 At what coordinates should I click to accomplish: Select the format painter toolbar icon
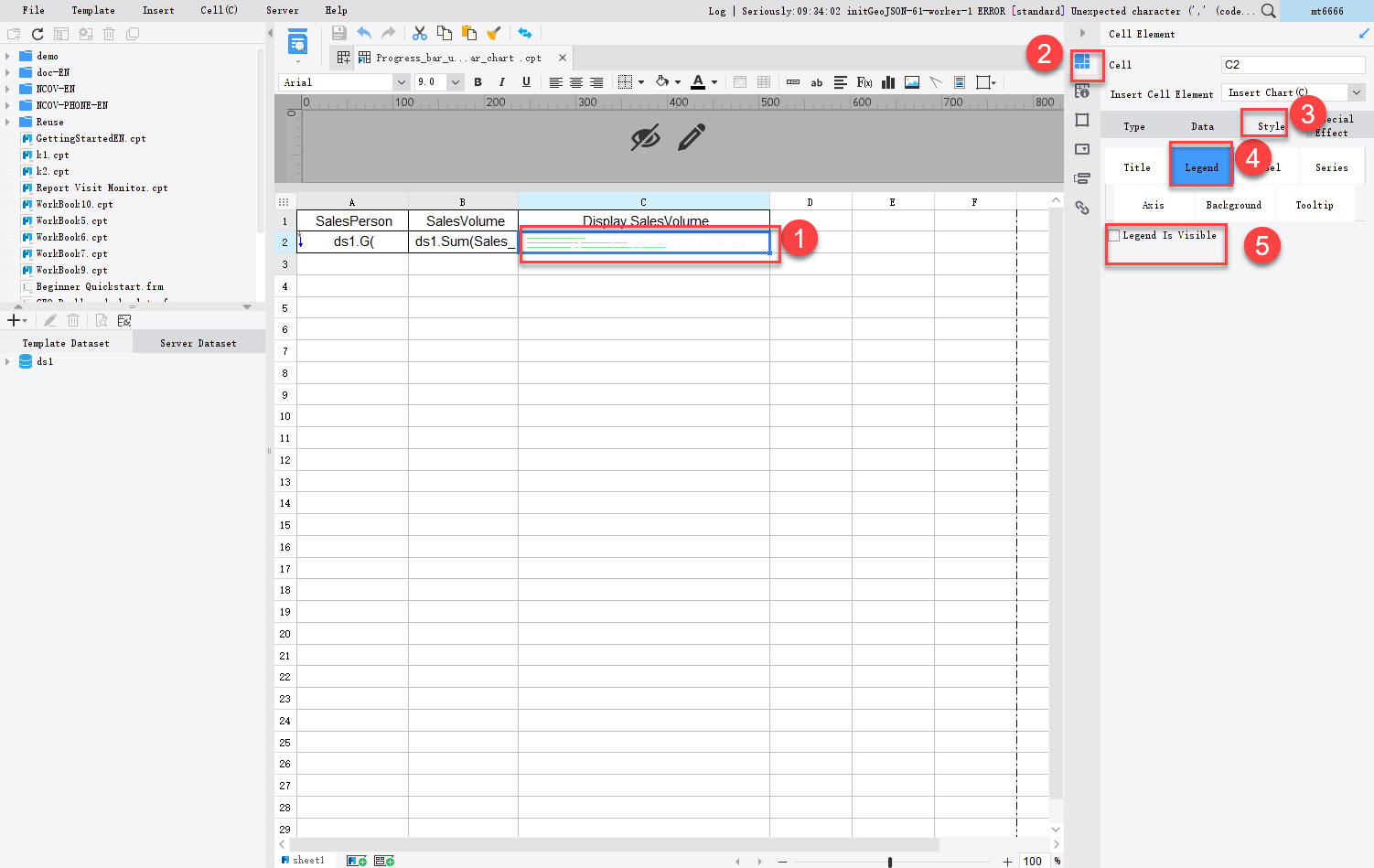click(x=495, y=32)
